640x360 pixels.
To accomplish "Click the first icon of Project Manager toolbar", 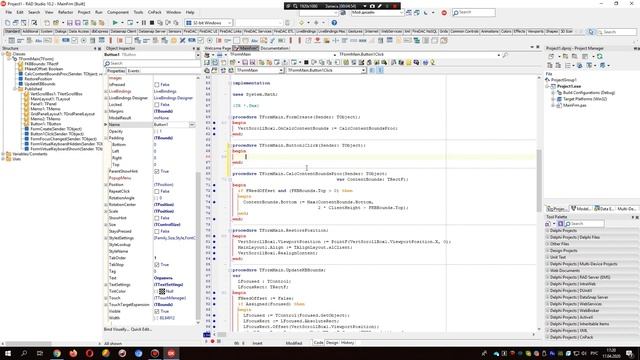I will [551, 56].
